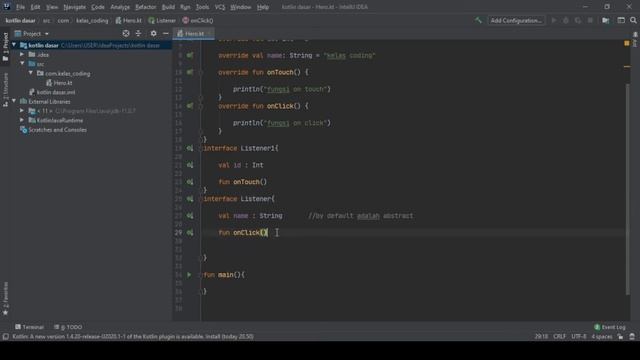
Task: Expand the KotlinJavaRuntime library
Action: 22,120
